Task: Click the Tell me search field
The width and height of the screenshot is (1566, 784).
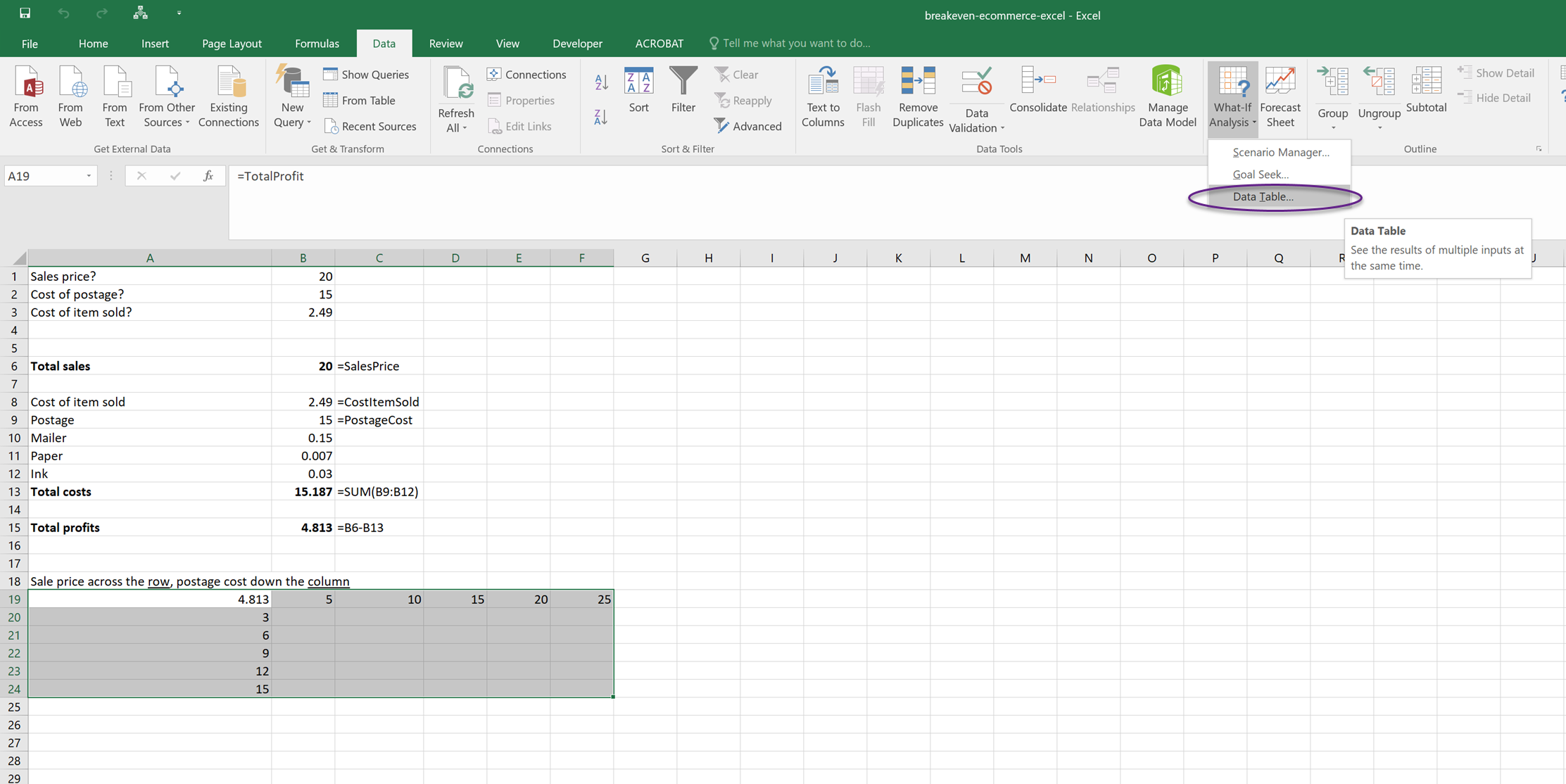Action: coord(795,44)
